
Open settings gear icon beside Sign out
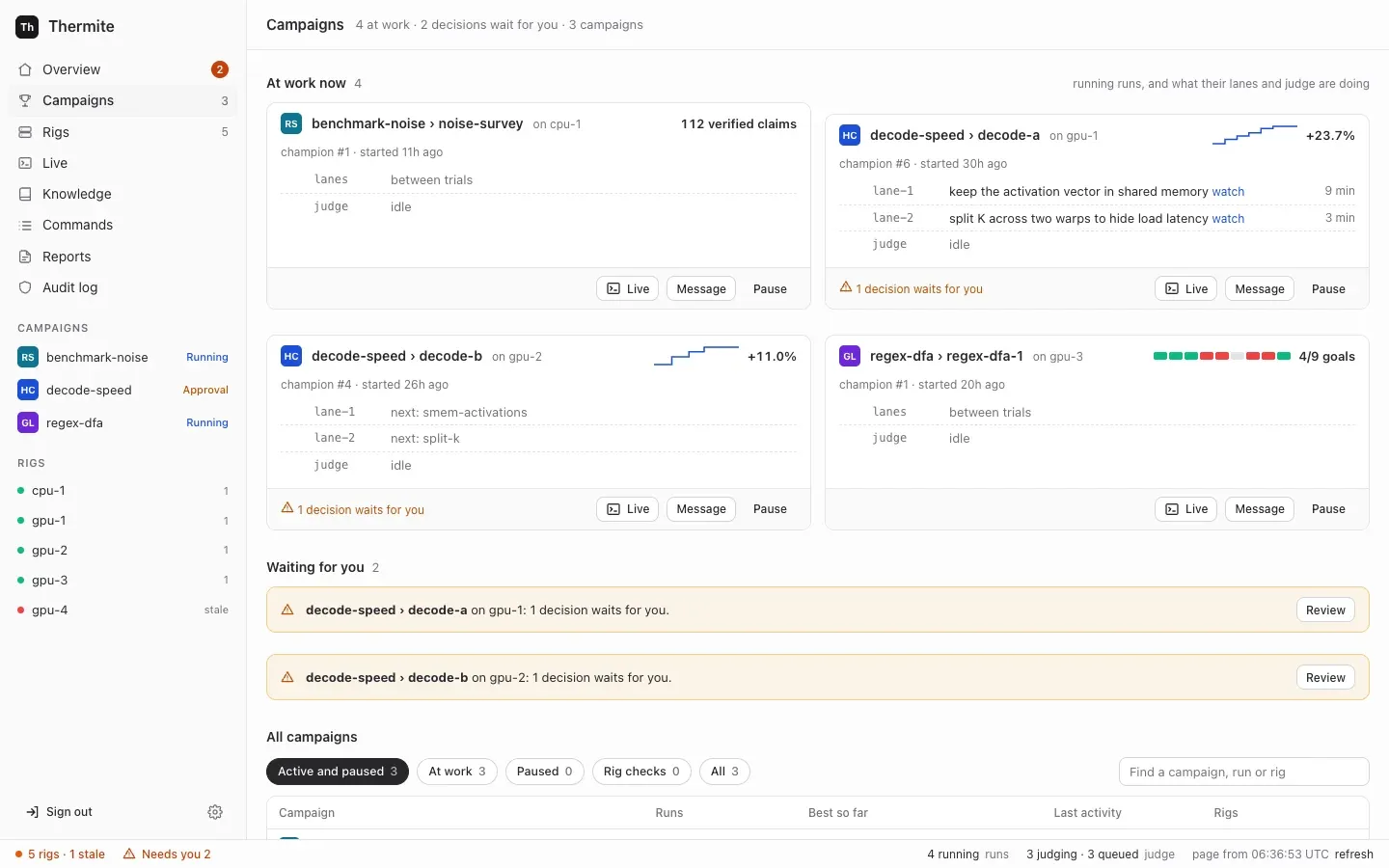point(215,812)
